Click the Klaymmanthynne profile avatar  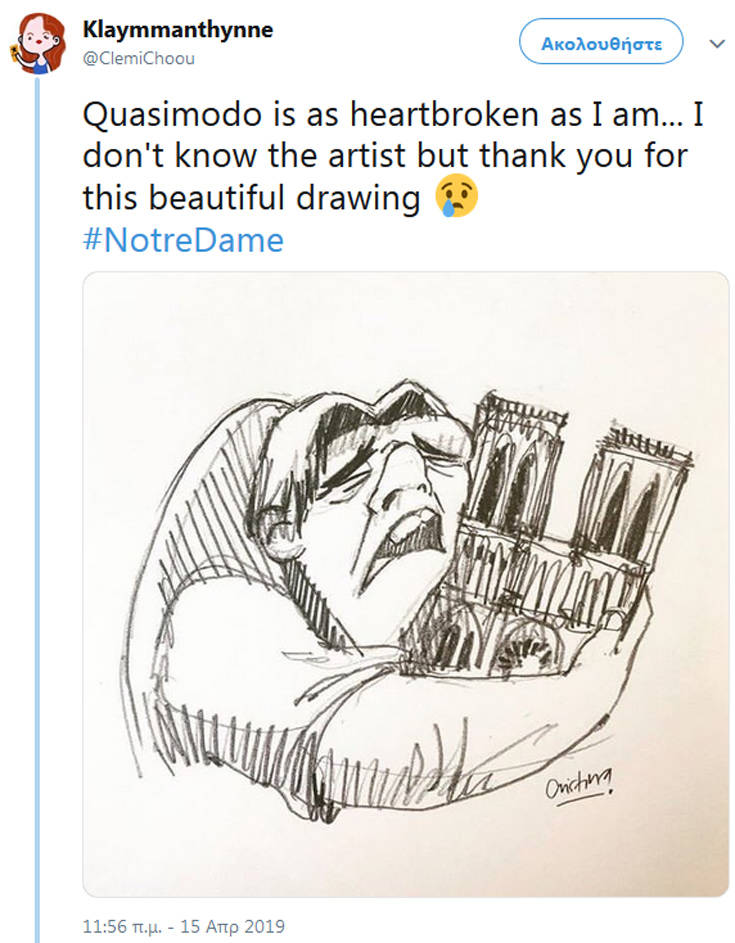pyautogui.click(x=42, y=43)
